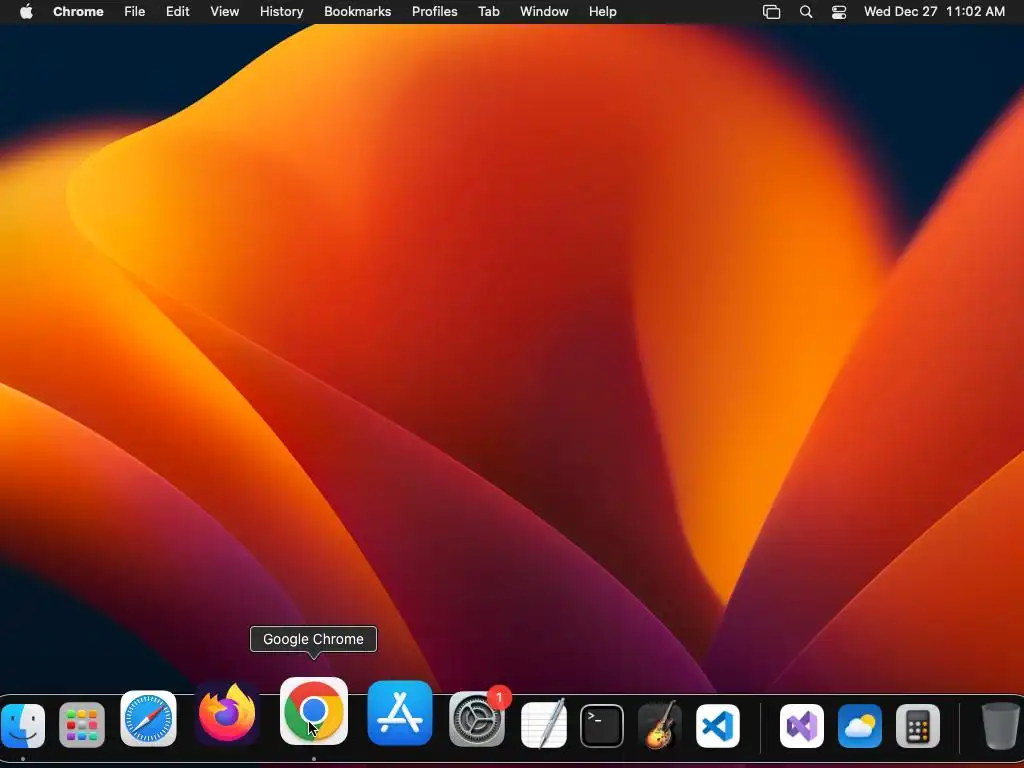Screen dimensions: 1024x768
Task: Open Finder from the Dock
Action: [23, 726]
